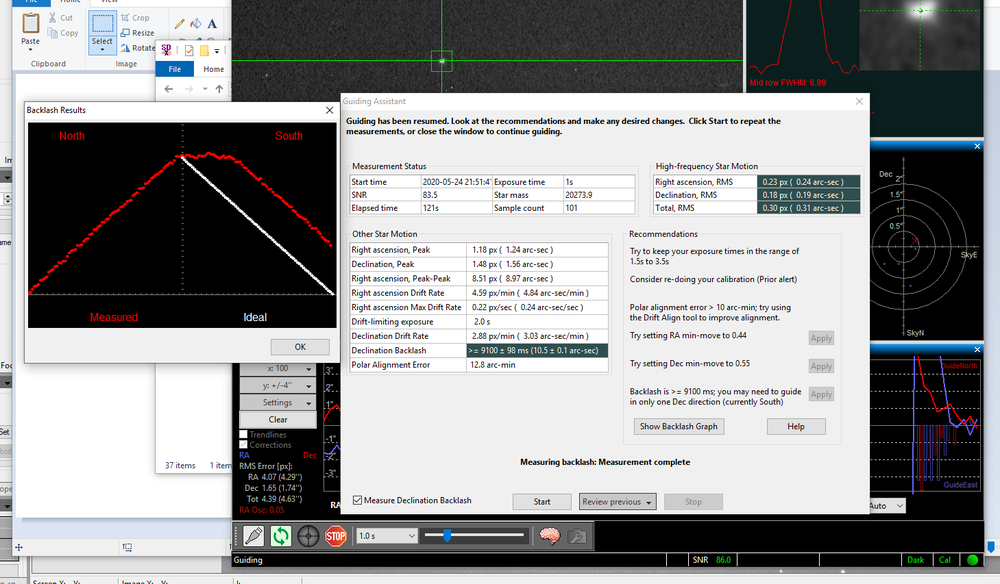Enable the Corrections checkbox

[x=243, y=445]
